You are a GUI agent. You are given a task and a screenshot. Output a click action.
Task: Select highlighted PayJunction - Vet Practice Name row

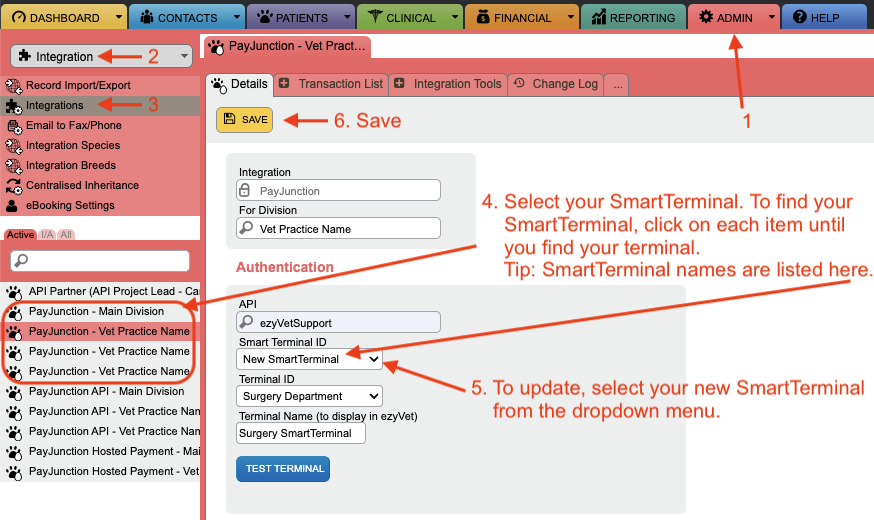(x=100, y=332)
